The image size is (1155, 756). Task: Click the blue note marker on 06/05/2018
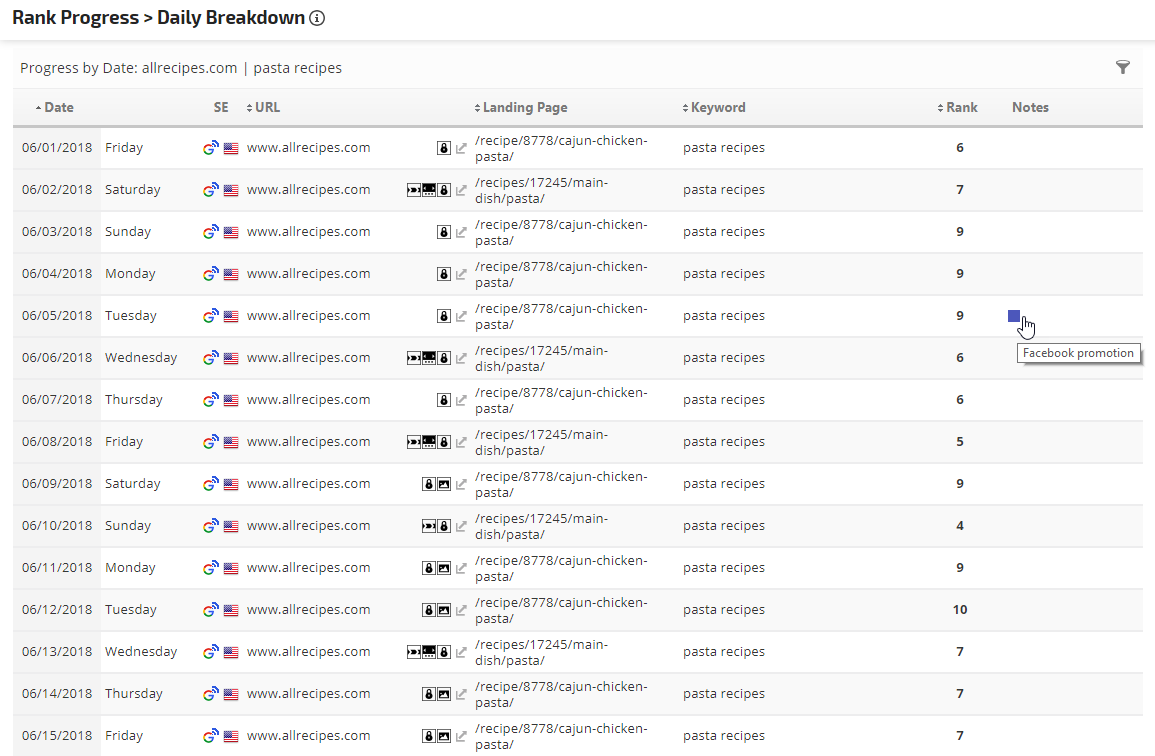(1014, 316)
